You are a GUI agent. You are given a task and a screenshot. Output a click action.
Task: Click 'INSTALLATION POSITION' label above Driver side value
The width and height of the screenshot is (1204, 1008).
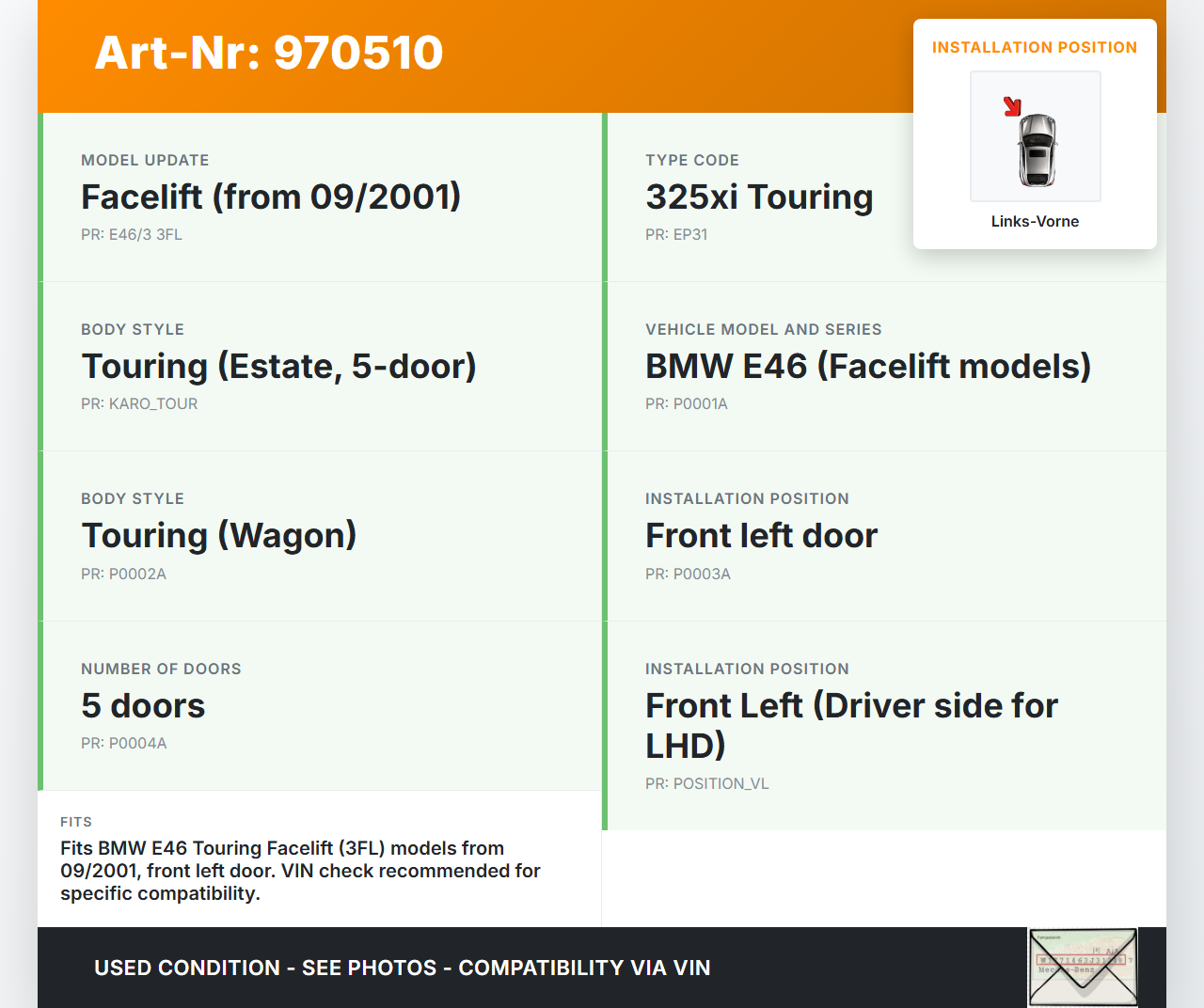[747, 669]
